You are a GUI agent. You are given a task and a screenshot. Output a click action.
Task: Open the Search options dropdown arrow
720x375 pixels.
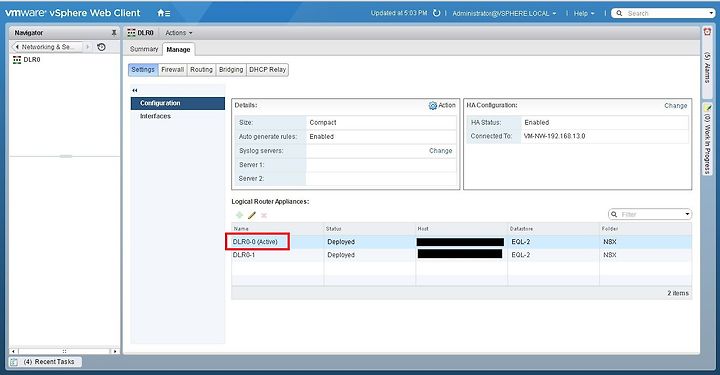coord(711,13)
